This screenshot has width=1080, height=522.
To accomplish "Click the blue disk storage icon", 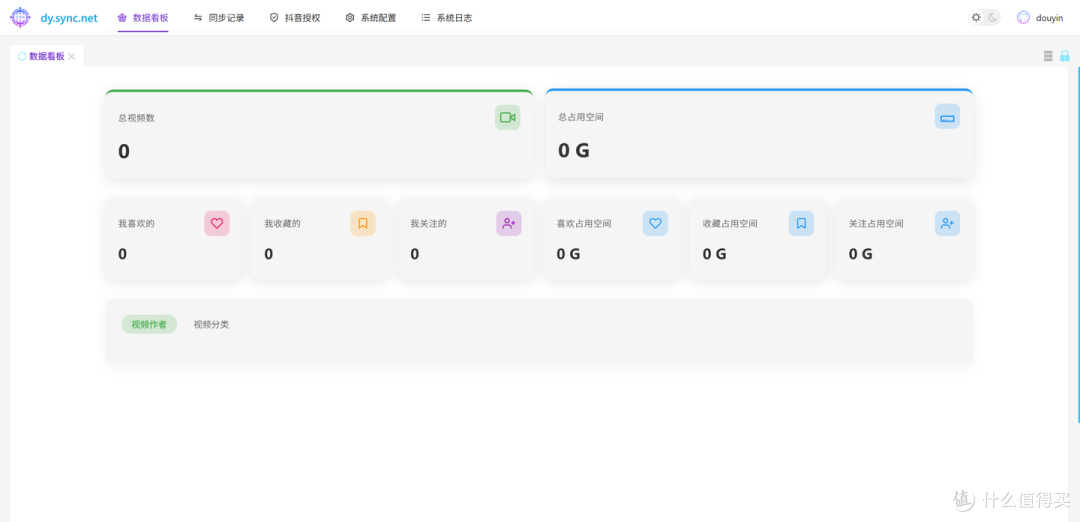I will point(947,117).
